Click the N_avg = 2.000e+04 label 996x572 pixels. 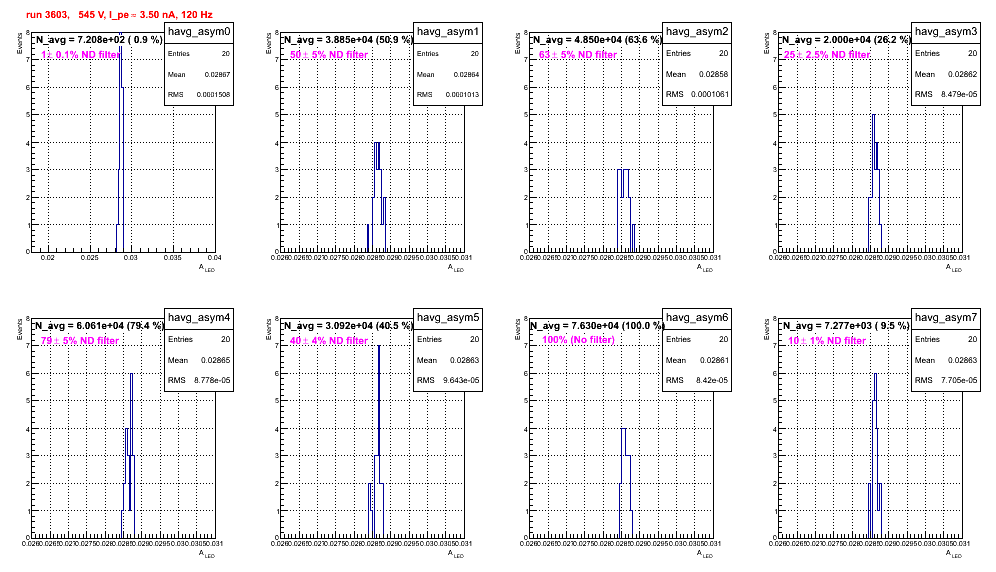(846, 39)
